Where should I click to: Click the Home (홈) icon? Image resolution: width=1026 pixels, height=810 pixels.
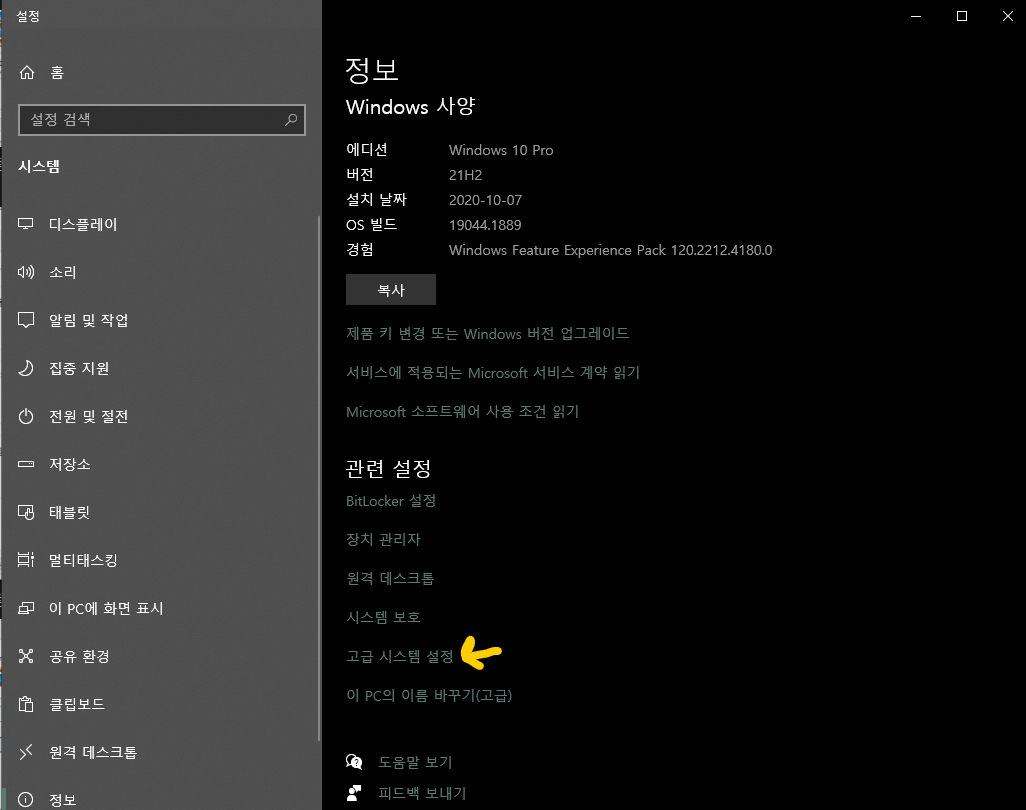click(27, 72)
